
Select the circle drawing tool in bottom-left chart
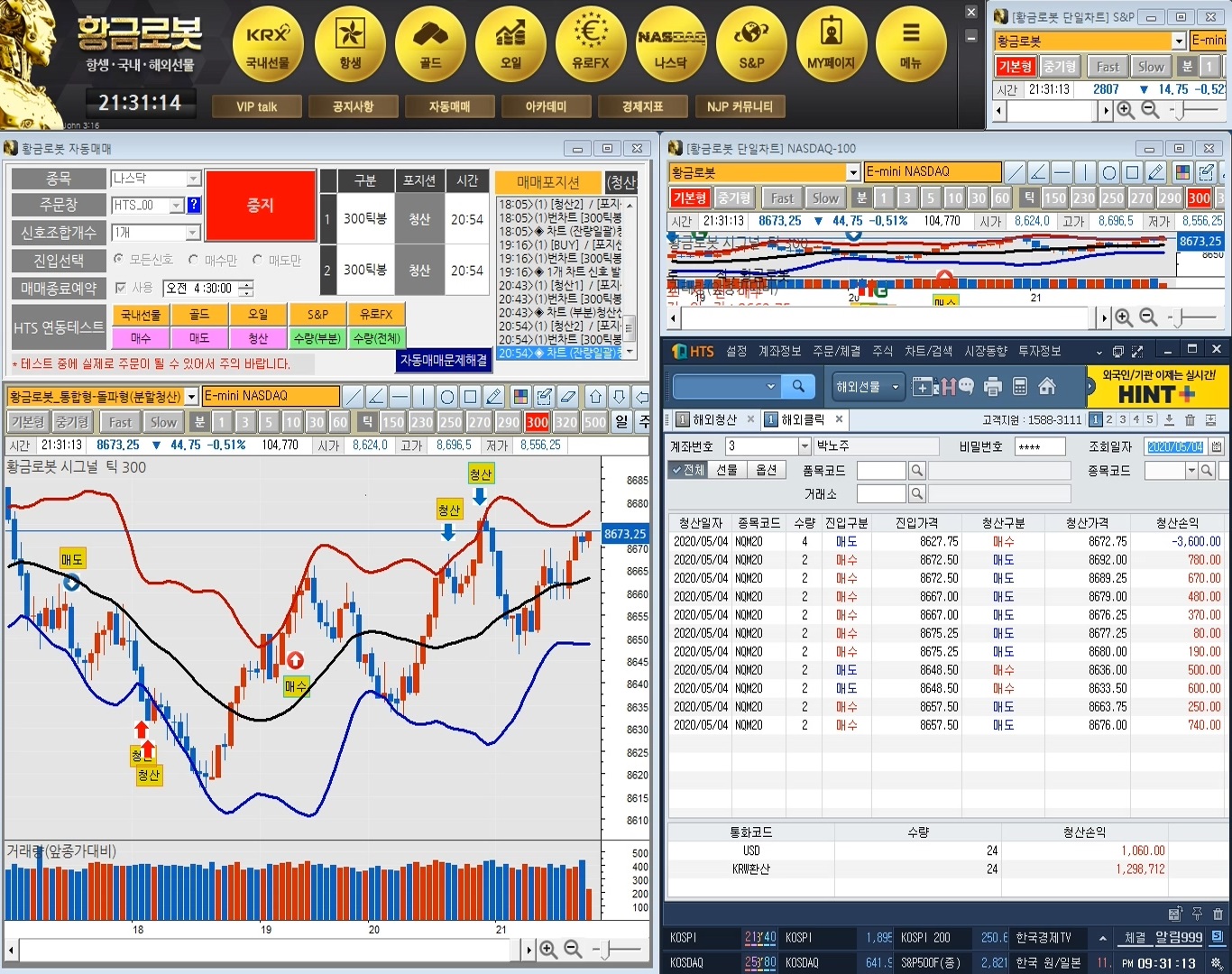(x=447, y=396)
